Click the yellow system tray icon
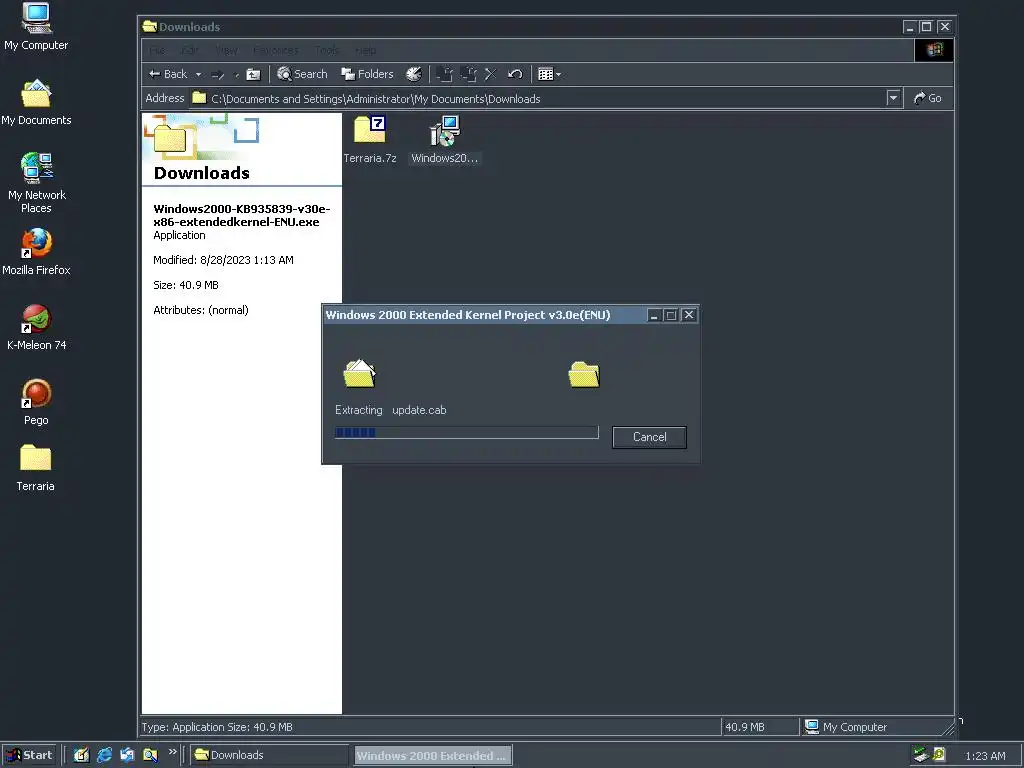1024x768 pixels. (939, 754)
